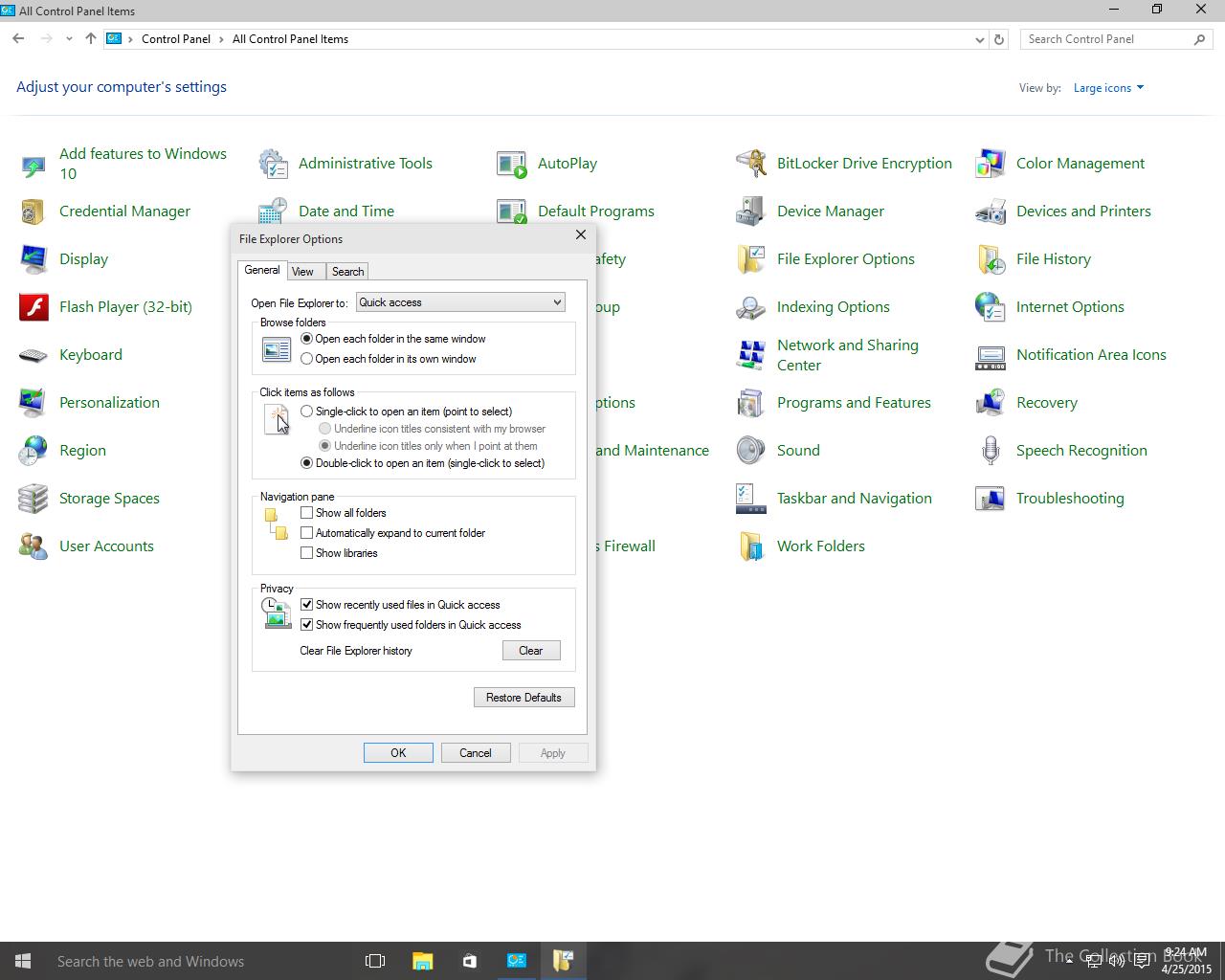1225x980 pixels.
Task: Open the User Accounts icon
Action: click(x=33, y=546)
